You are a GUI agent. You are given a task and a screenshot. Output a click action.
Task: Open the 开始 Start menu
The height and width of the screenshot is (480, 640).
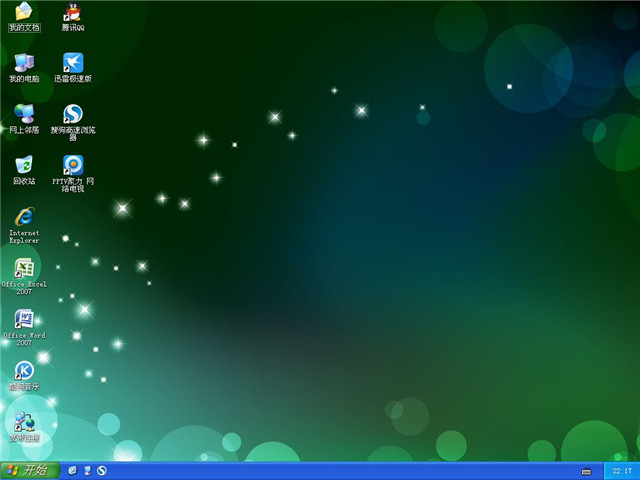pos(30,471)
